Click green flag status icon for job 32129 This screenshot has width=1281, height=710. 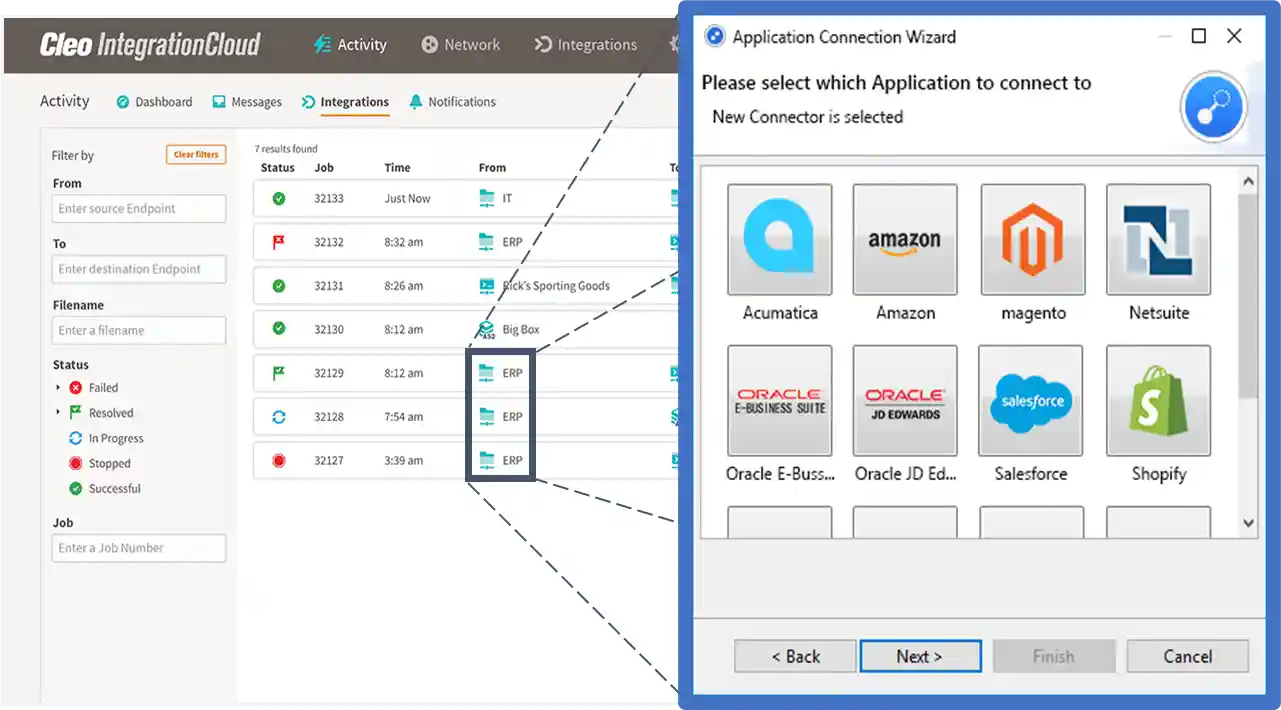279,373
